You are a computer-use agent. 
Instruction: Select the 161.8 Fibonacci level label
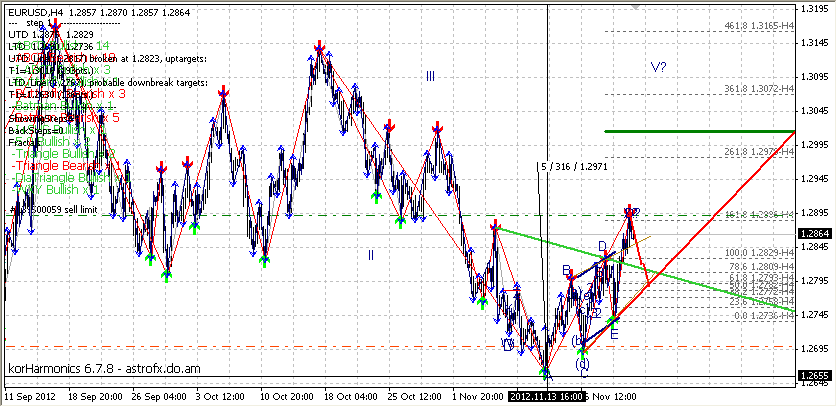click(x=759, y=214)
